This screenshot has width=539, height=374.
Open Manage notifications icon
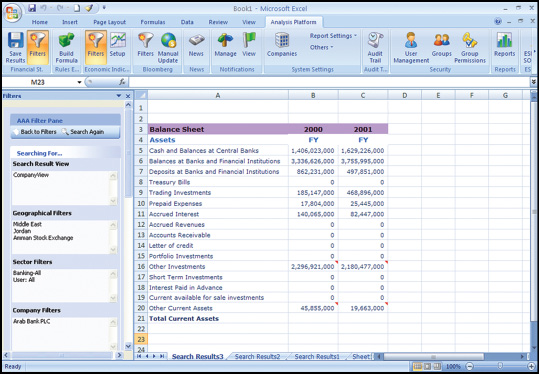click(226, 45)
